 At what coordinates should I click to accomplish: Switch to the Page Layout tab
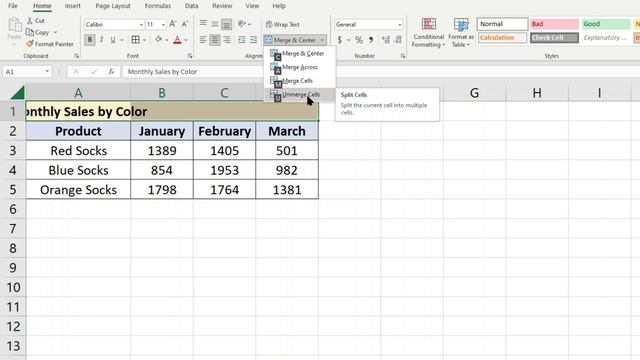tap(113, 6)
